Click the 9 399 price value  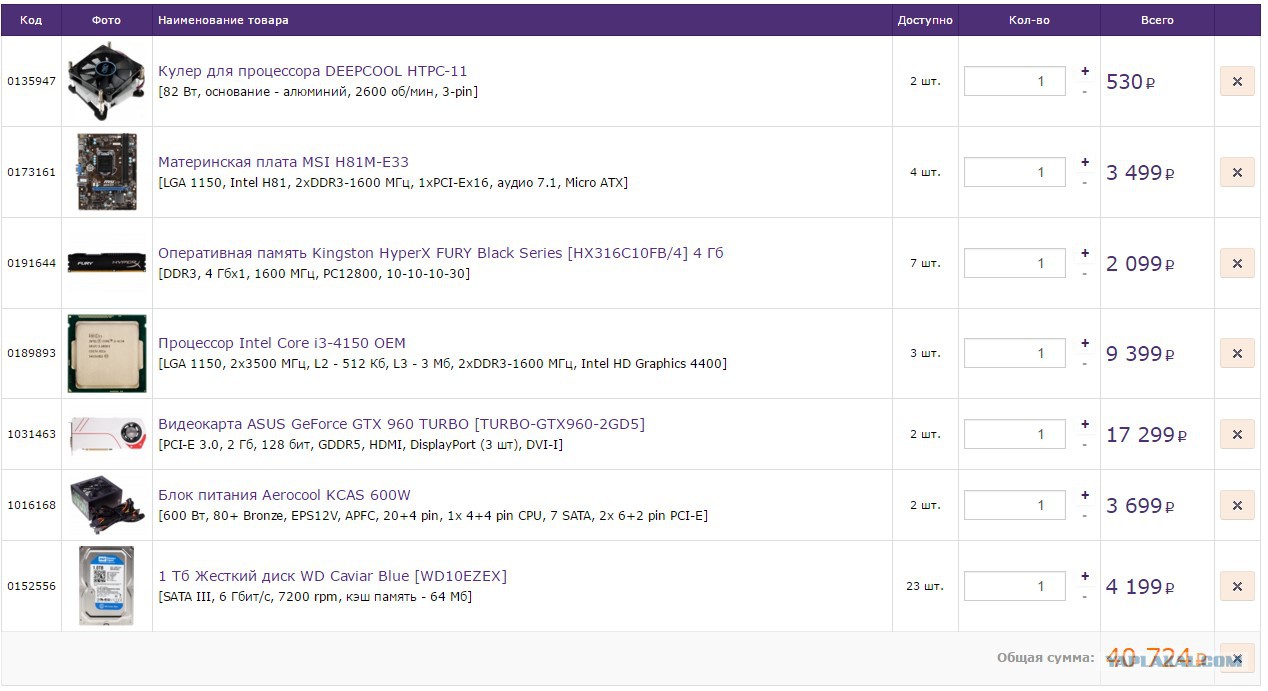coord(1140,353)
